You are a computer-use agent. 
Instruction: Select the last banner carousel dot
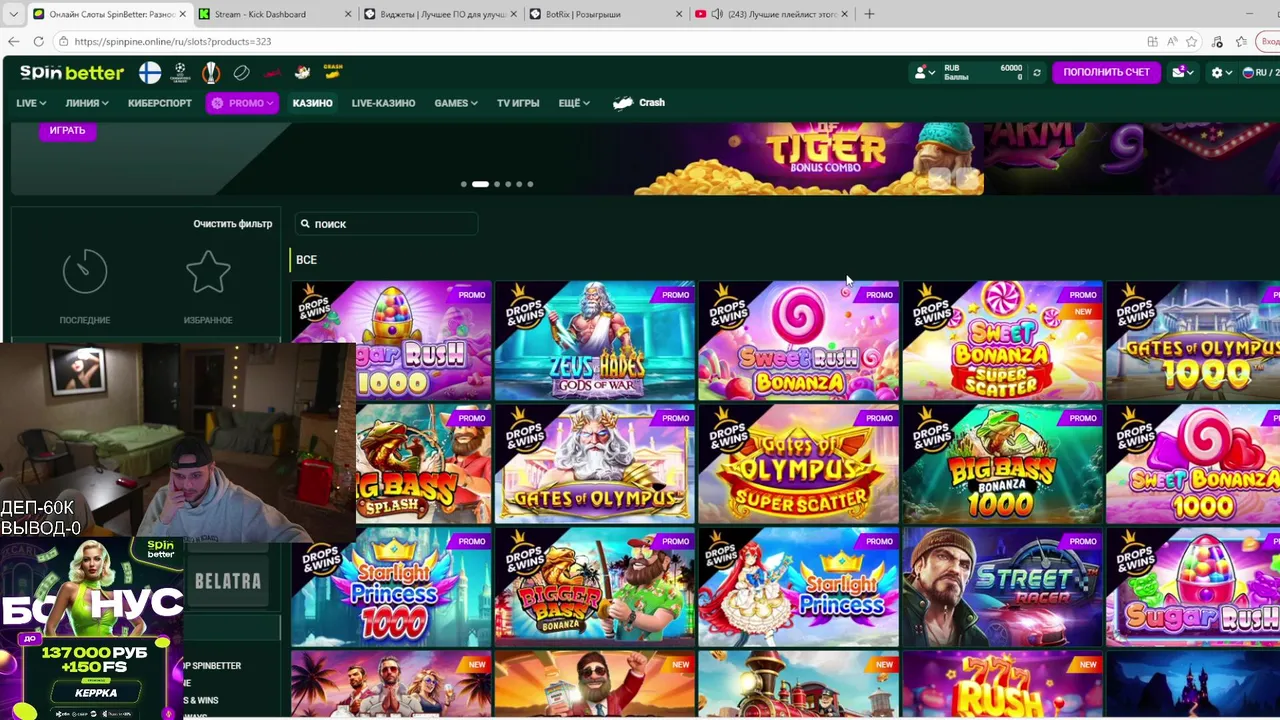530,184
